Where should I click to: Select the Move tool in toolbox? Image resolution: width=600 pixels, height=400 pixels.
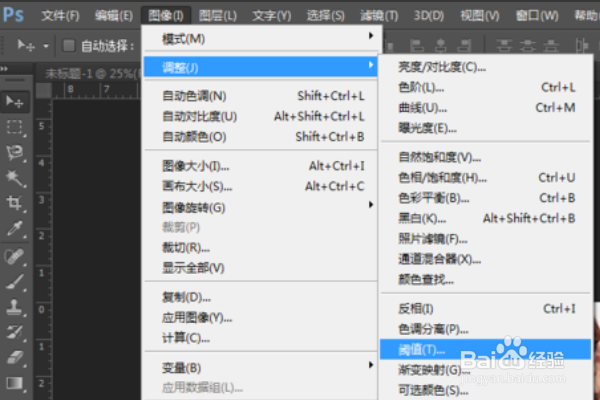(15, 102)
